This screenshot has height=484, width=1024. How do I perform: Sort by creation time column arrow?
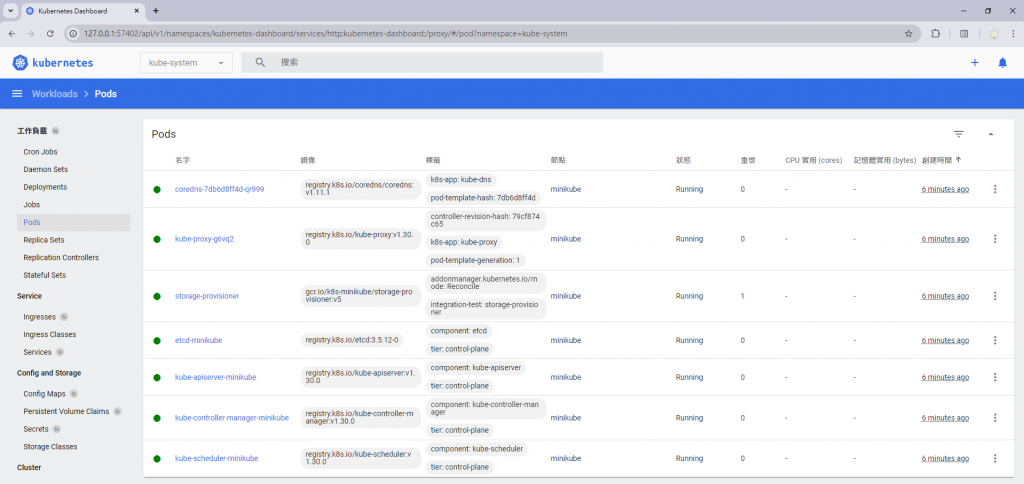(x=958, y=160)
